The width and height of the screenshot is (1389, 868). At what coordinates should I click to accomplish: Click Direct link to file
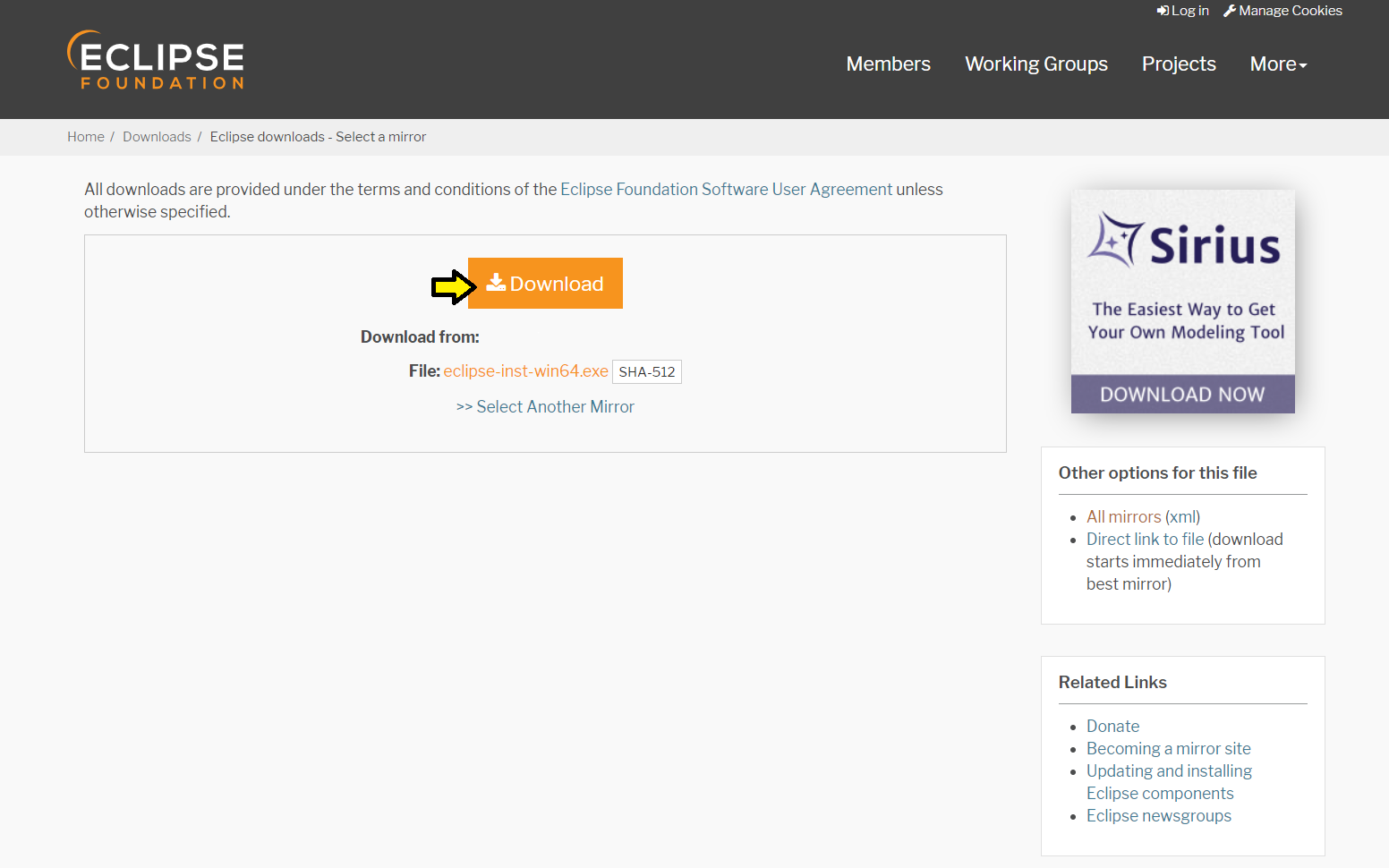pos(1145,540)
